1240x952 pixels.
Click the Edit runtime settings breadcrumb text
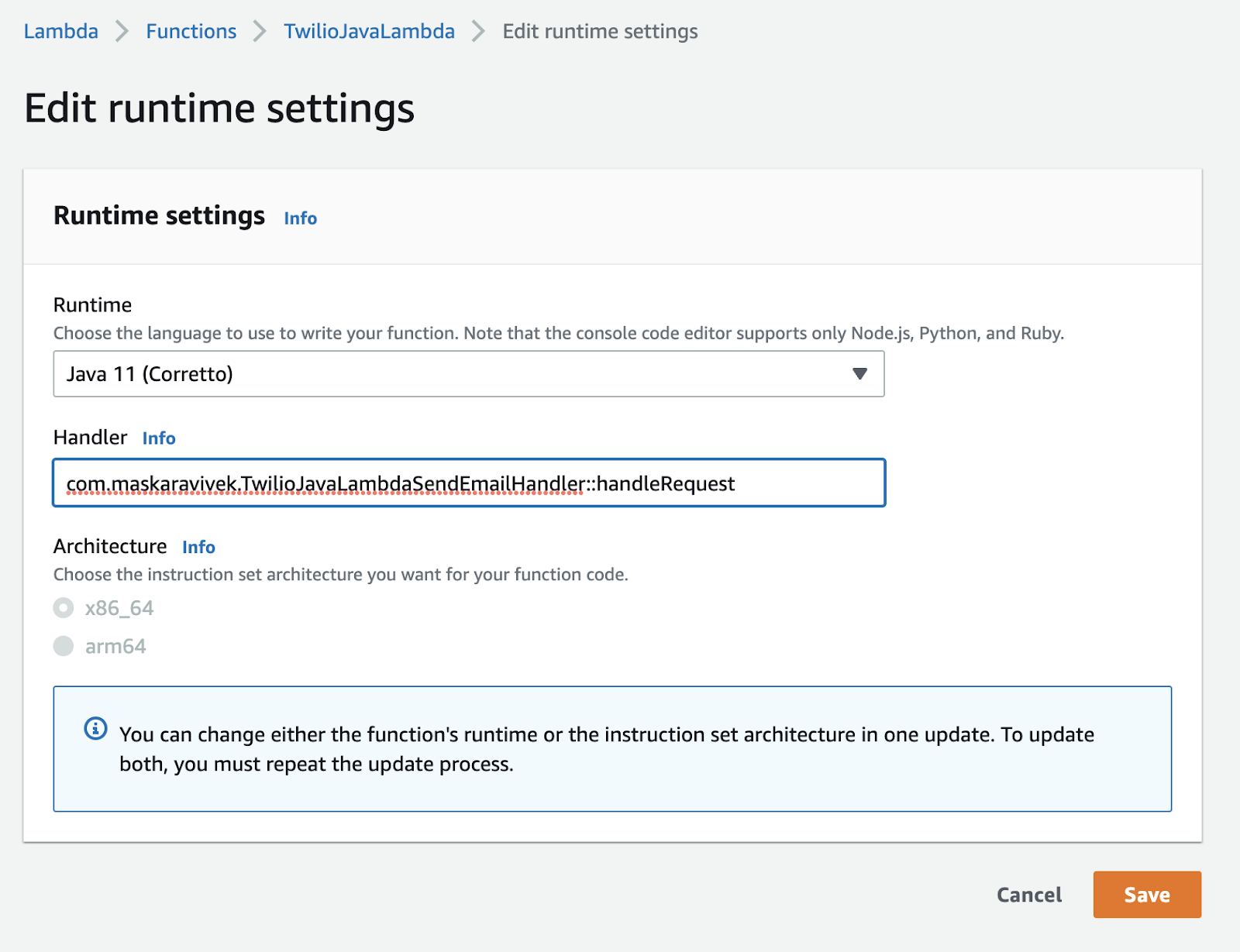coord(600,32)
